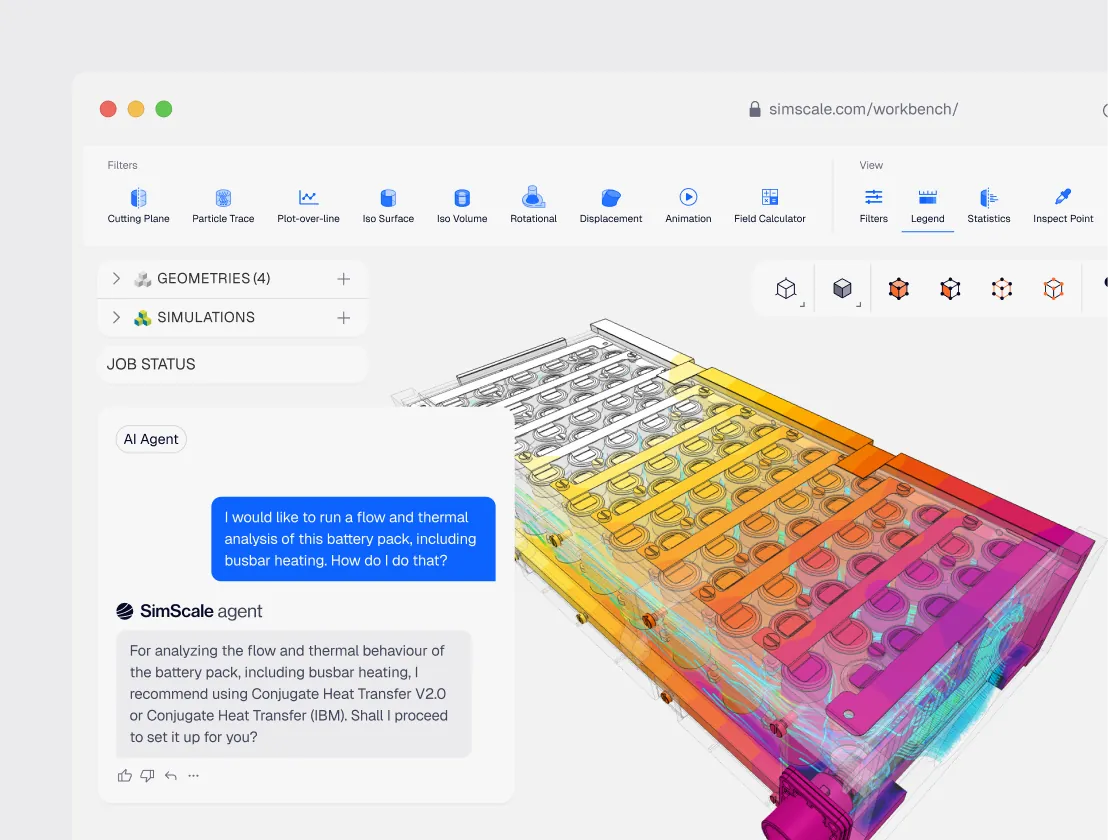Screen dimensions: 1108x840
Task: Expand the SIMULATIONS tree
Action: tap(117, 317)
